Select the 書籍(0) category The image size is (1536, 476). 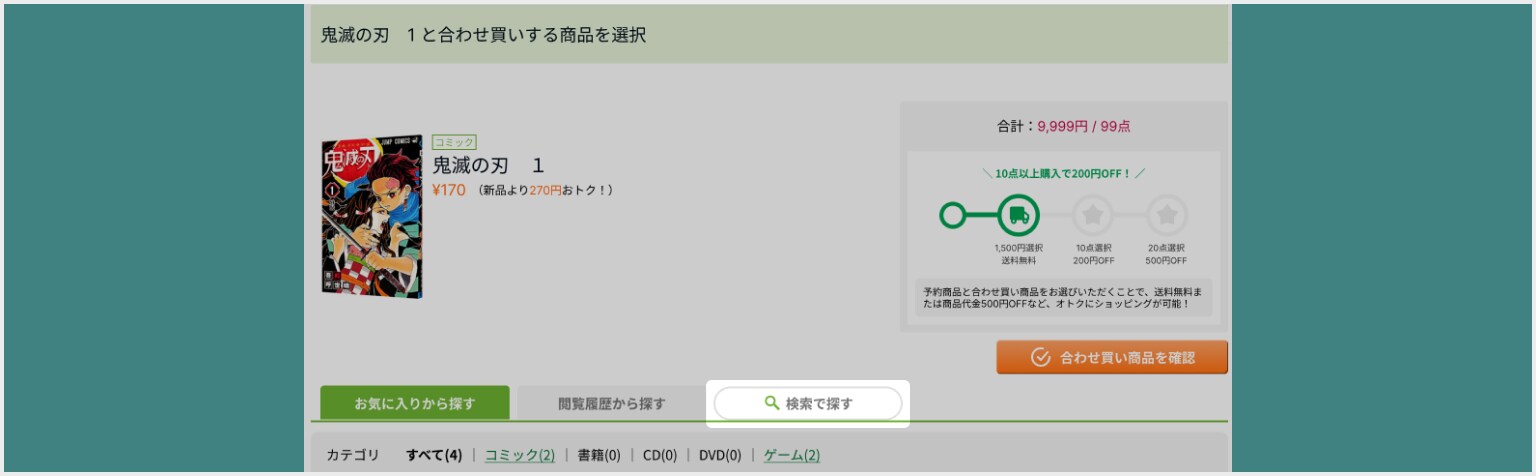(x=598, y=455)
